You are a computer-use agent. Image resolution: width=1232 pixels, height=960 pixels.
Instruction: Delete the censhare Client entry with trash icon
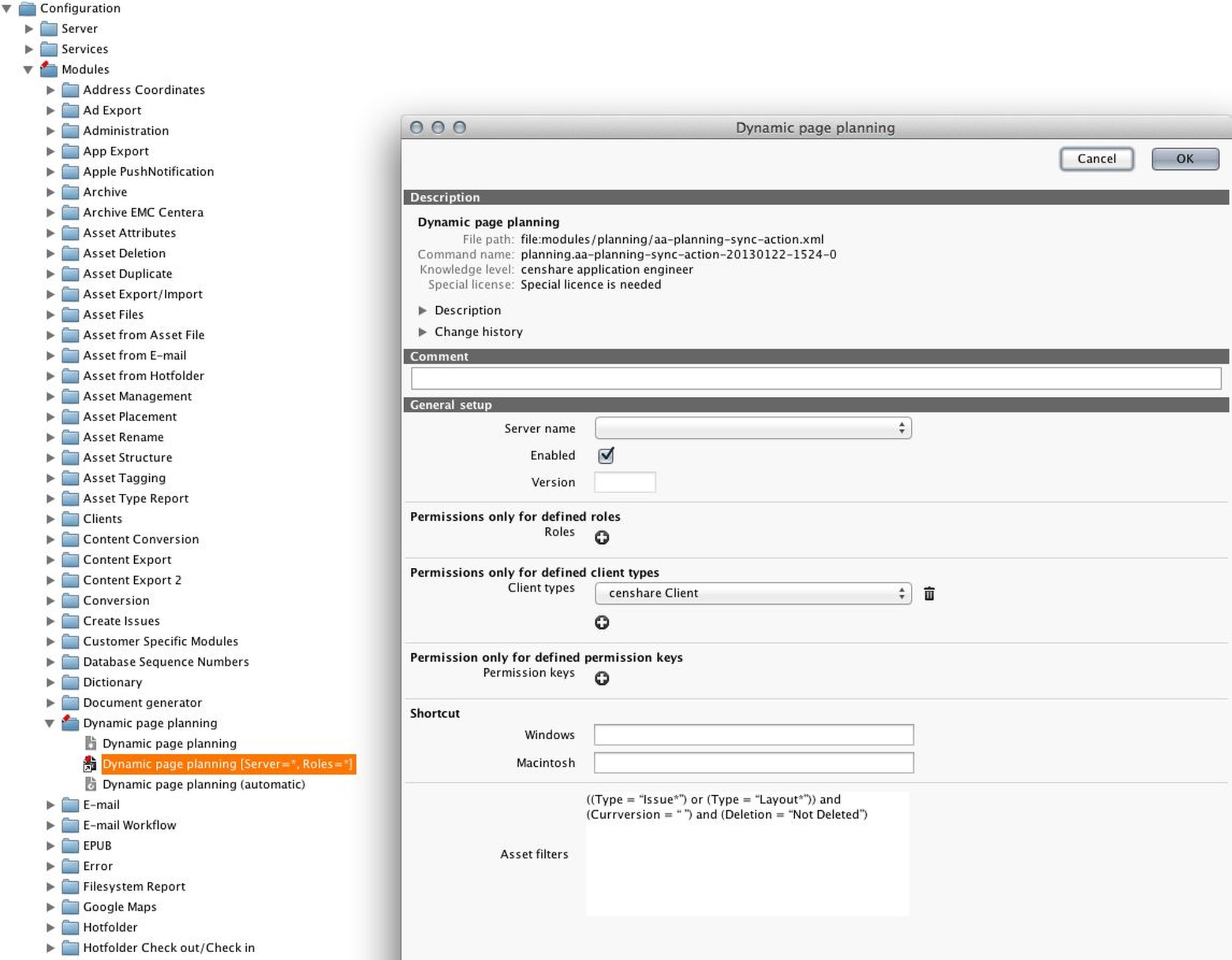(x=929, y=594)
